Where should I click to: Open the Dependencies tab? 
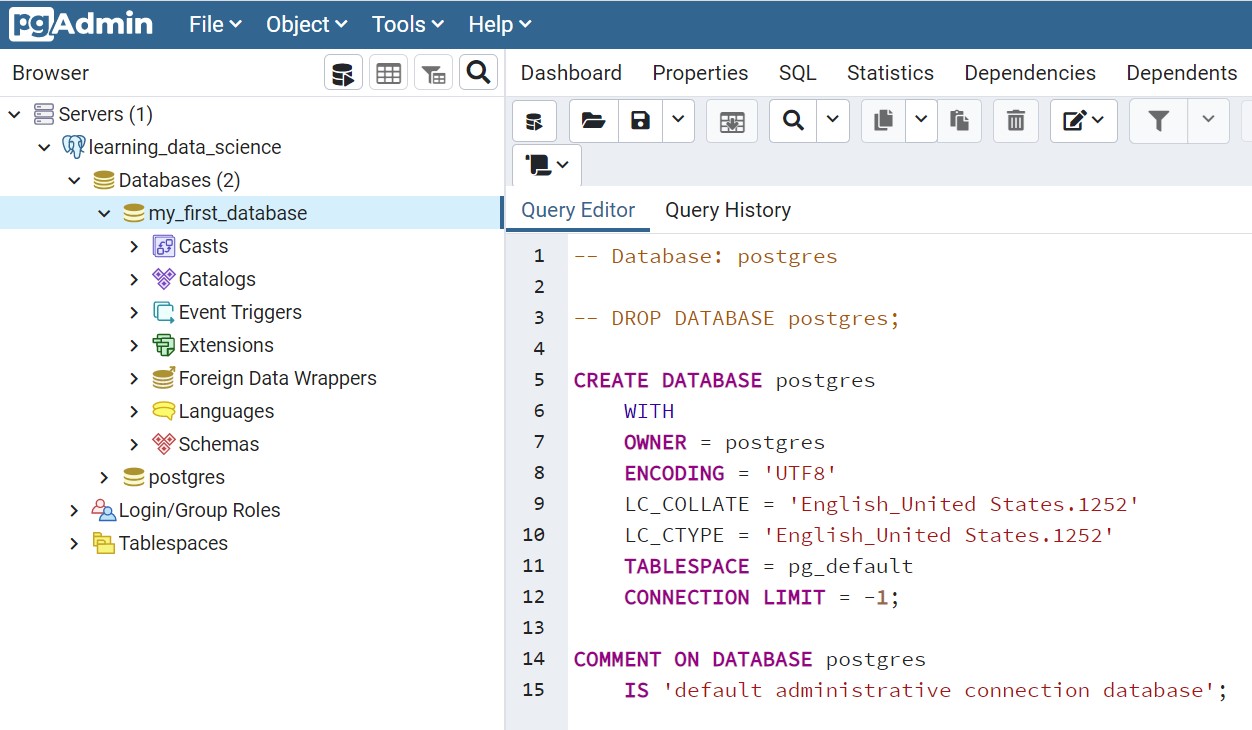[x=1029, y=73]
